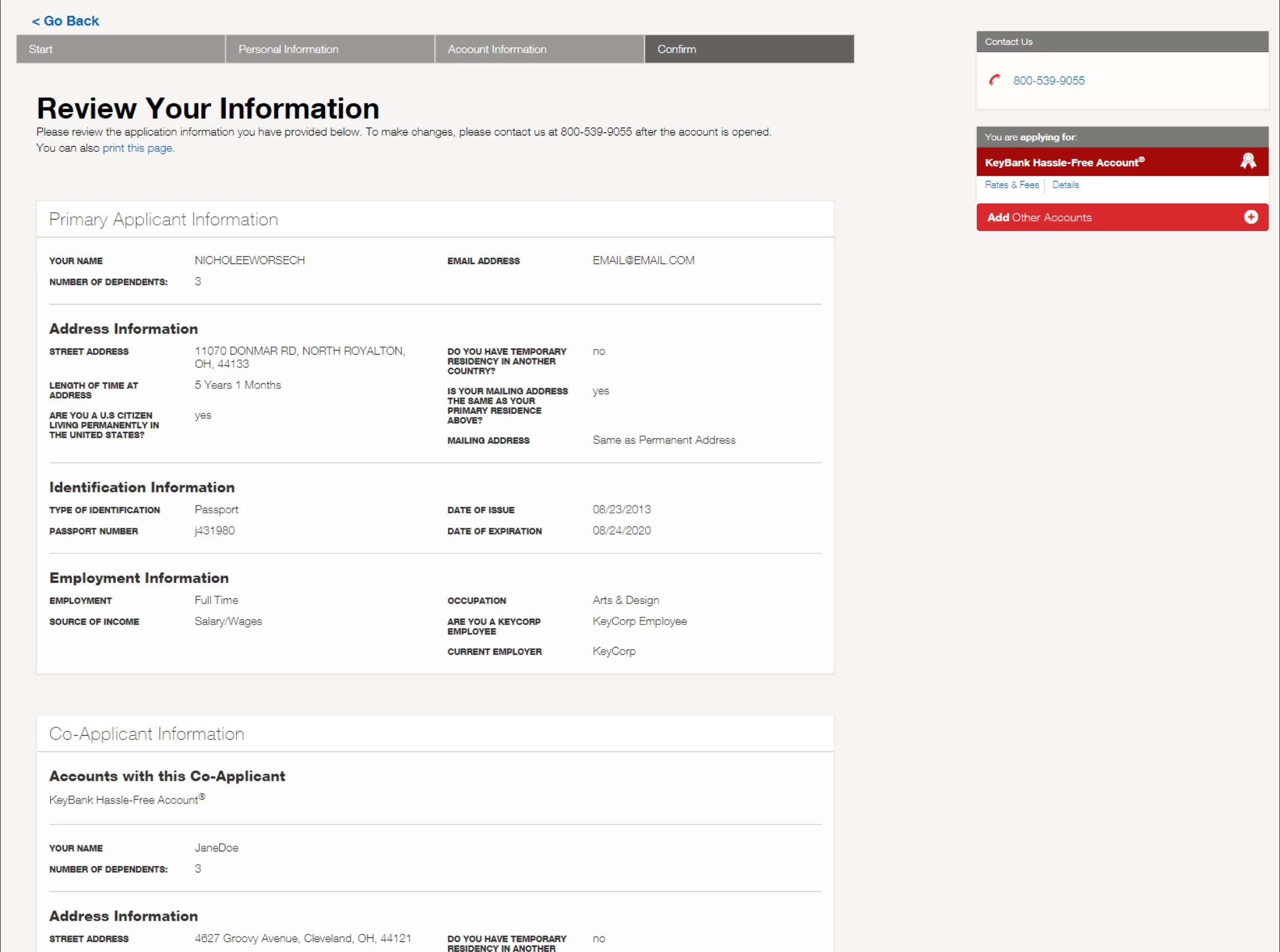Screen dimensions: 1280x952
Task: Click the date of expiration 08/24/2020
Action: (622, 531)
